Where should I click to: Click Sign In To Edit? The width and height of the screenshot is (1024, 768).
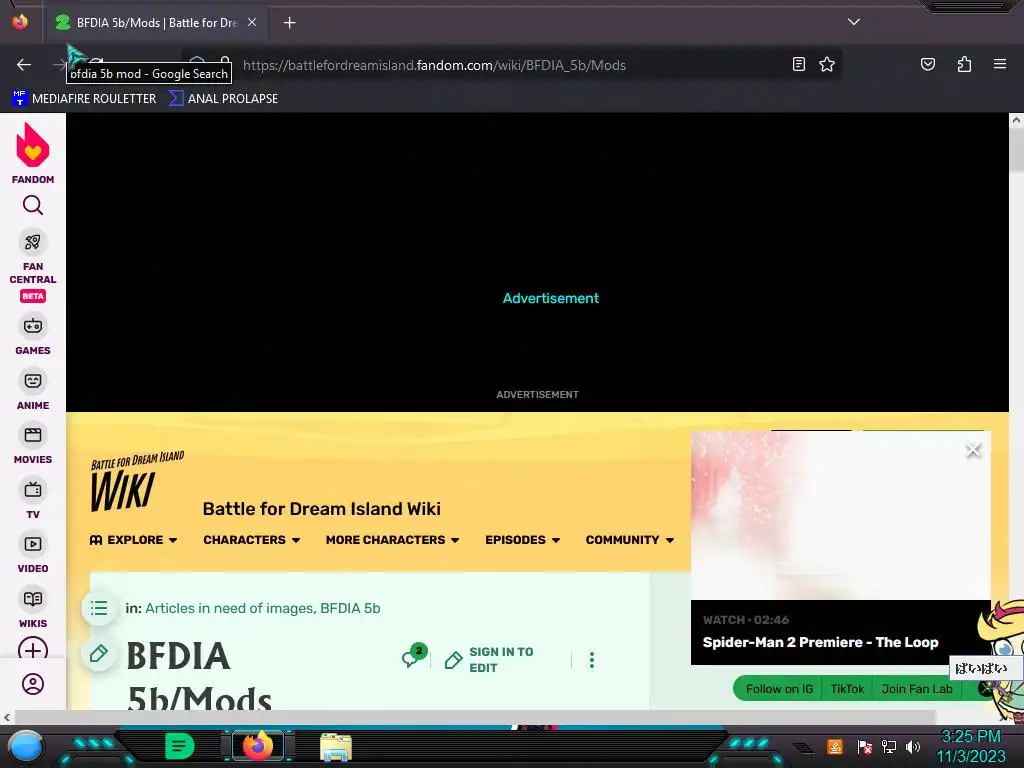[x=490, y=660]
